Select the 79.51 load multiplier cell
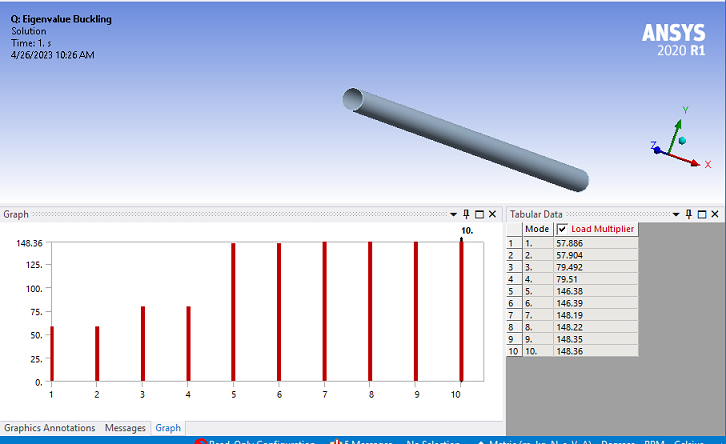726x444 pixels. [x=596, y=279]
